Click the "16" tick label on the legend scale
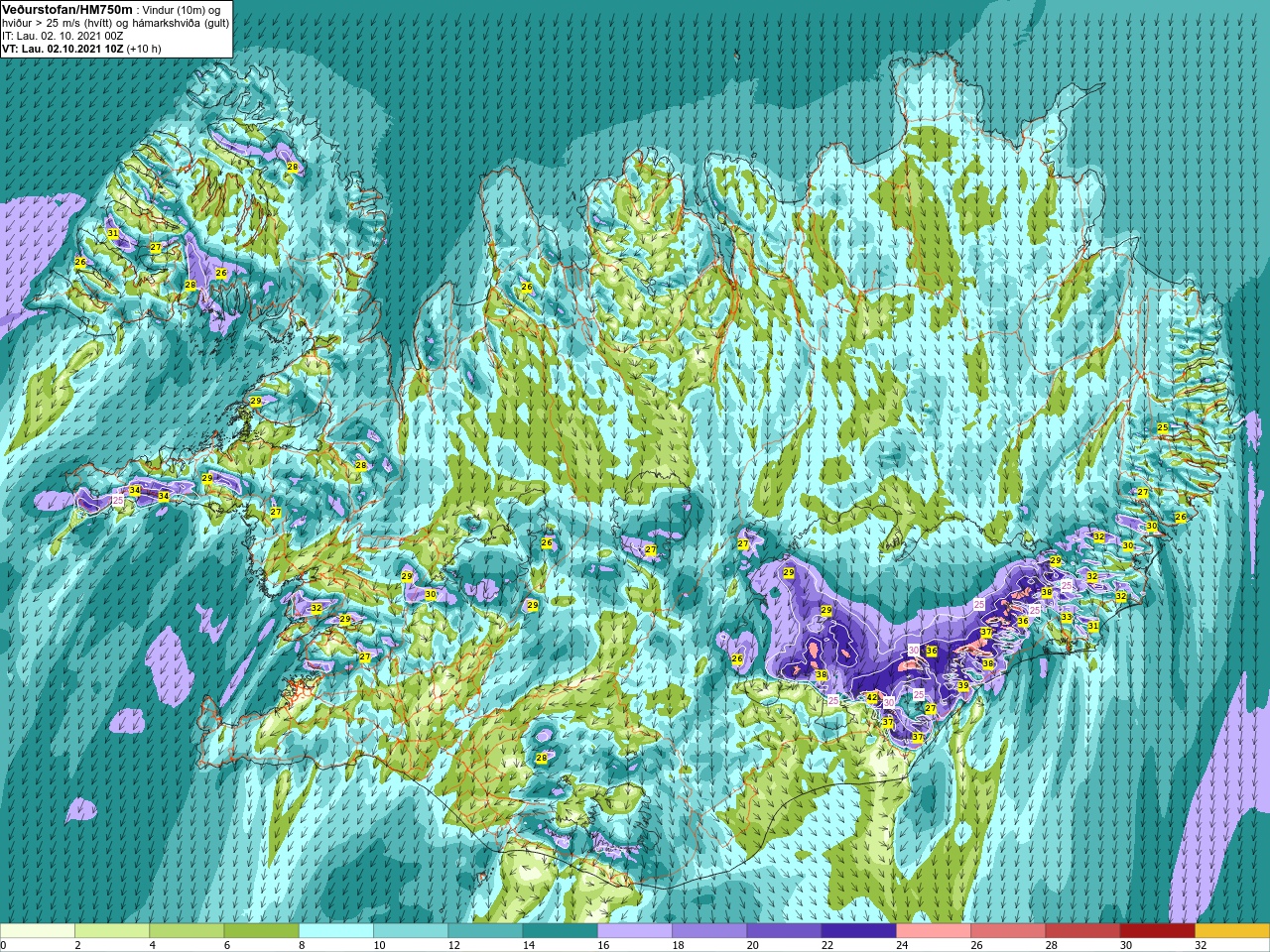 coord(603,945)
